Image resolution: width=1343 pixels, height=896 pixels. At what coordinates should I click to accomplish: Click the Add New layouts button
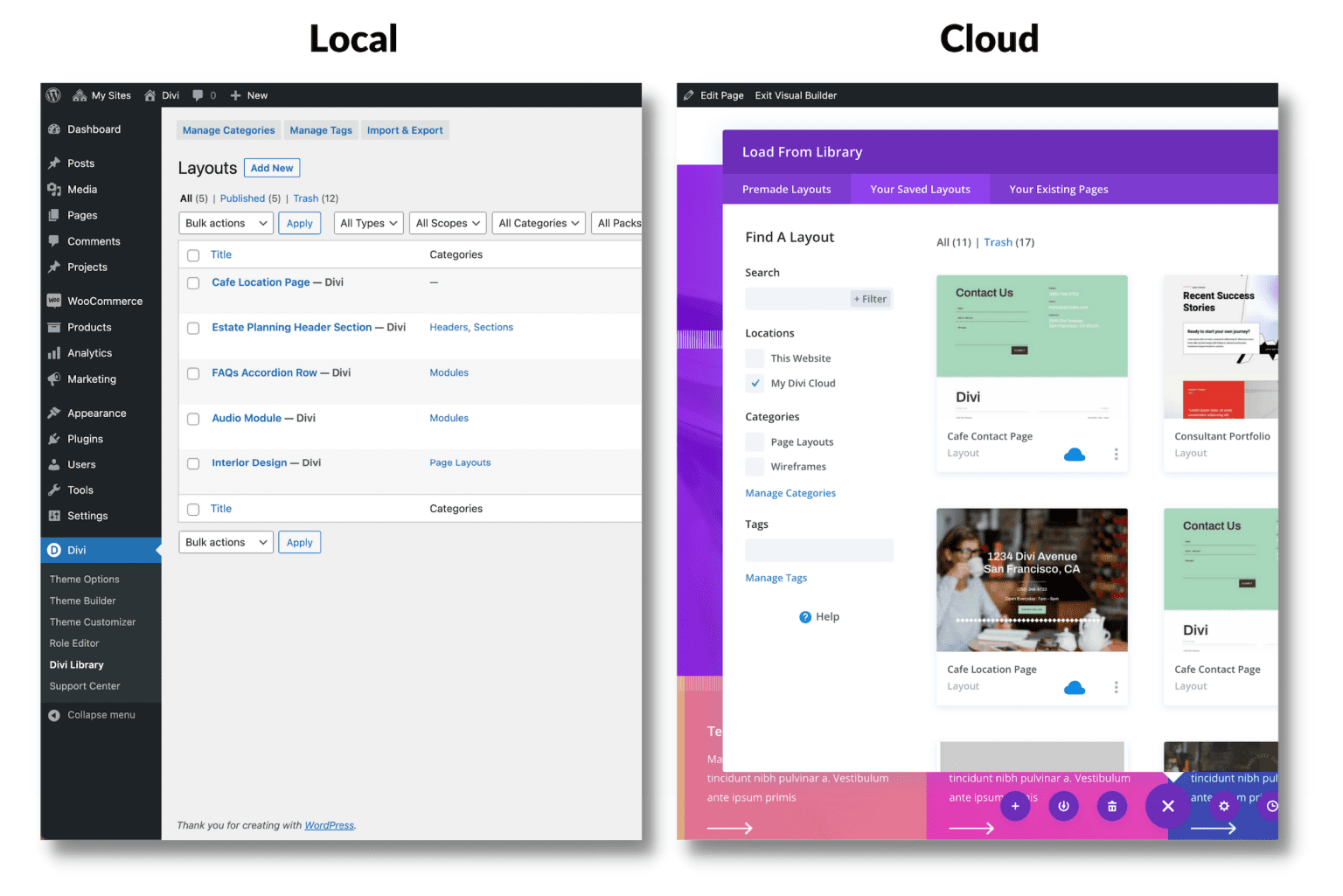pyautogui.click(x=271, y=167)
